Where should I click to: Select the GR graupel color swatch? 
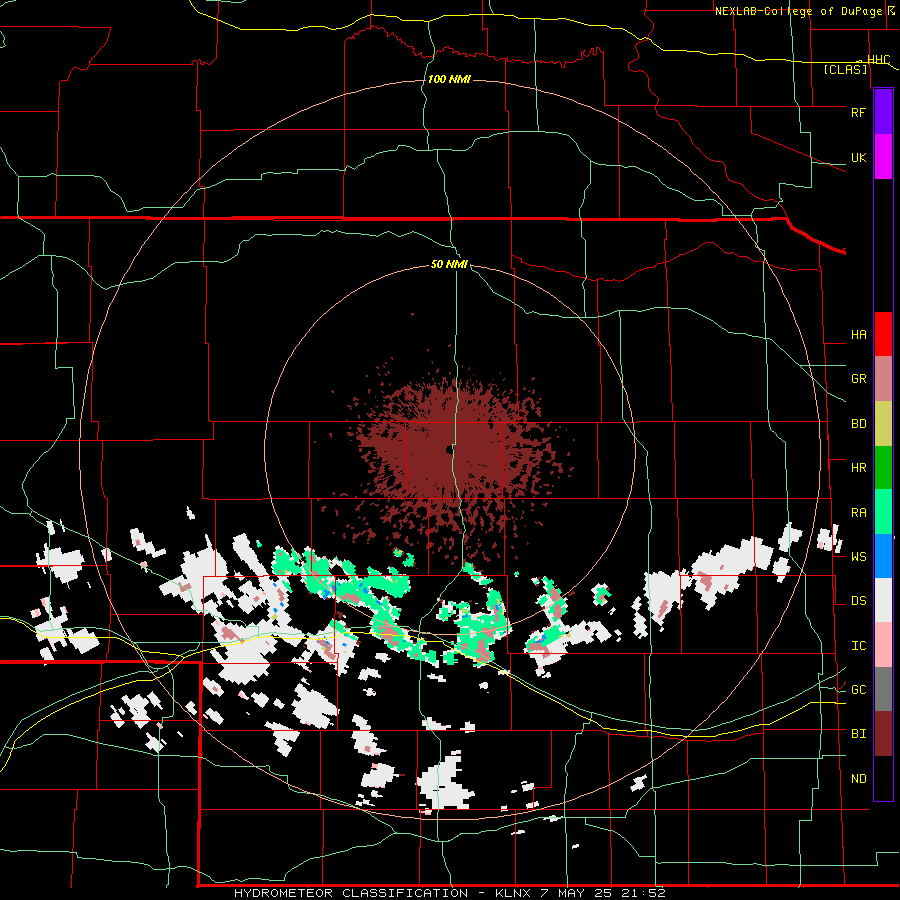tap(883, 379)
